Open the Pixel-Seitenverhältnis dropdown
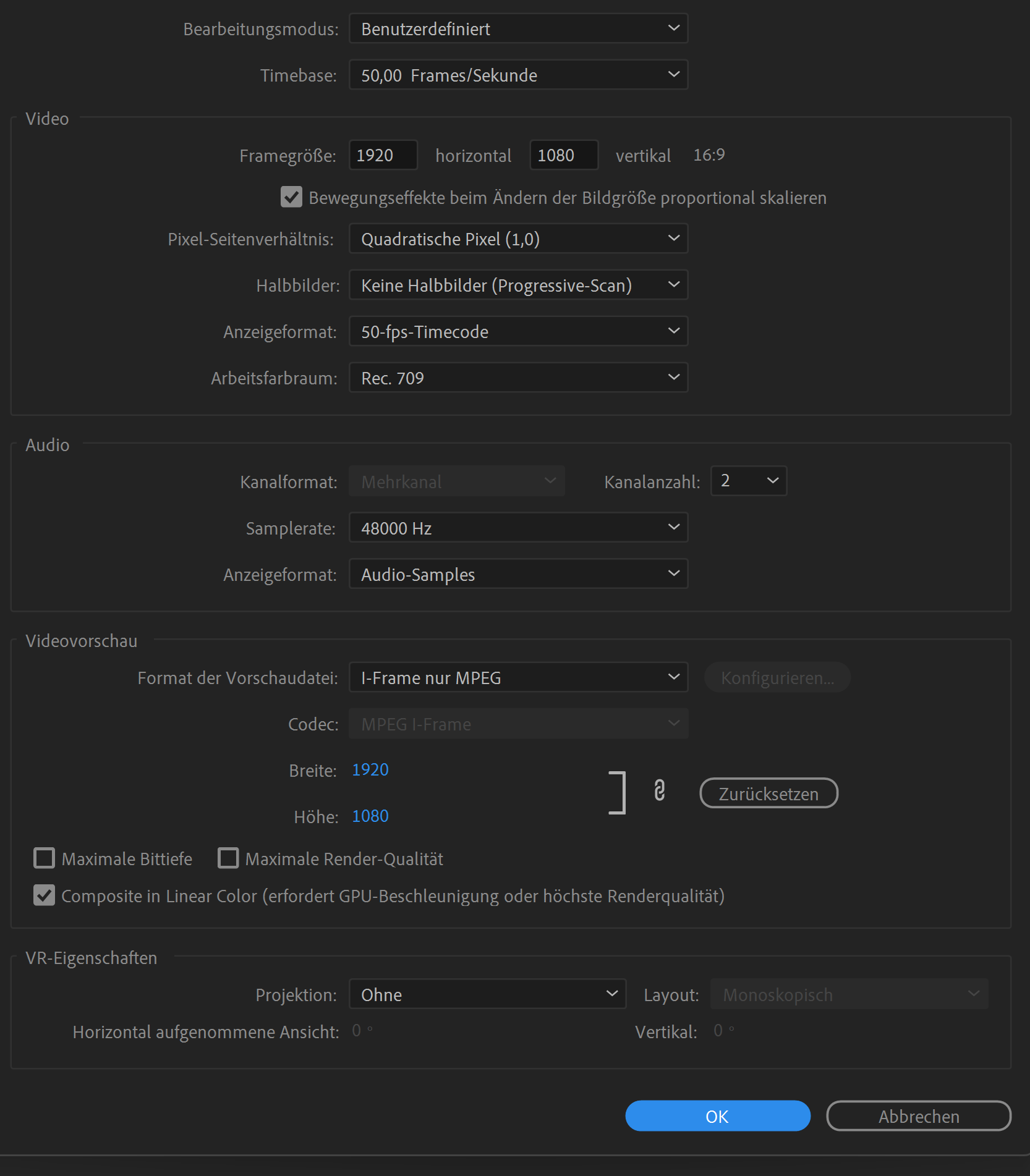The width and height of the screenshot is (1030, 1176). (x=518, y=239)
